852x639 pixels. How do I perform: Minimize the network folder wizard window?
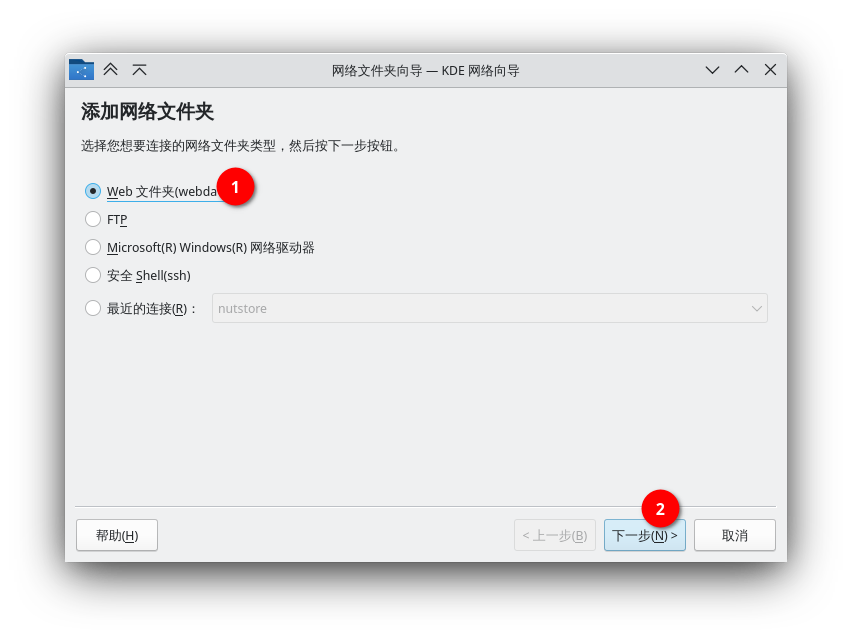pos(712,70)
